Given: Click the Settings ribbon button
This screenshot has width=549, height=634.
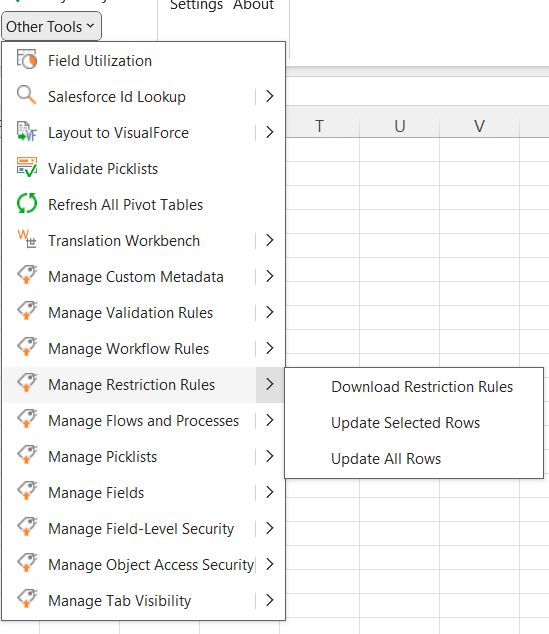Looking at the screenshot, I should point(196,5).
